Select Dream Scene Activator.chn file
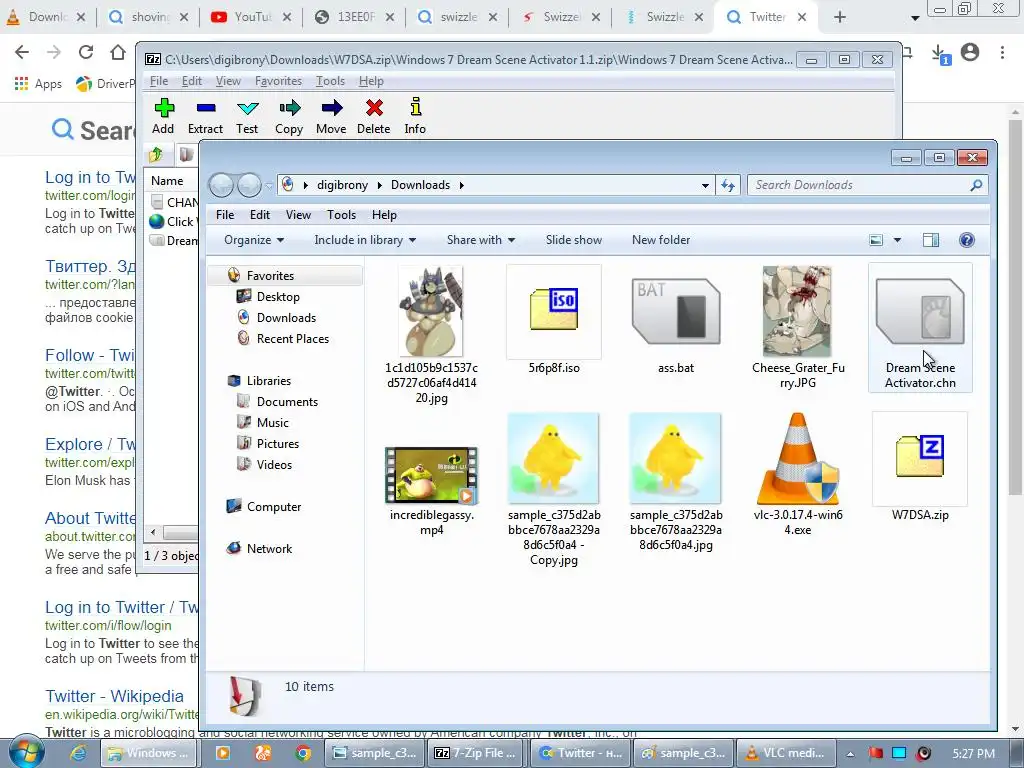The width and height of the screenshot is (1024, 768). click(x=920, y=328)
